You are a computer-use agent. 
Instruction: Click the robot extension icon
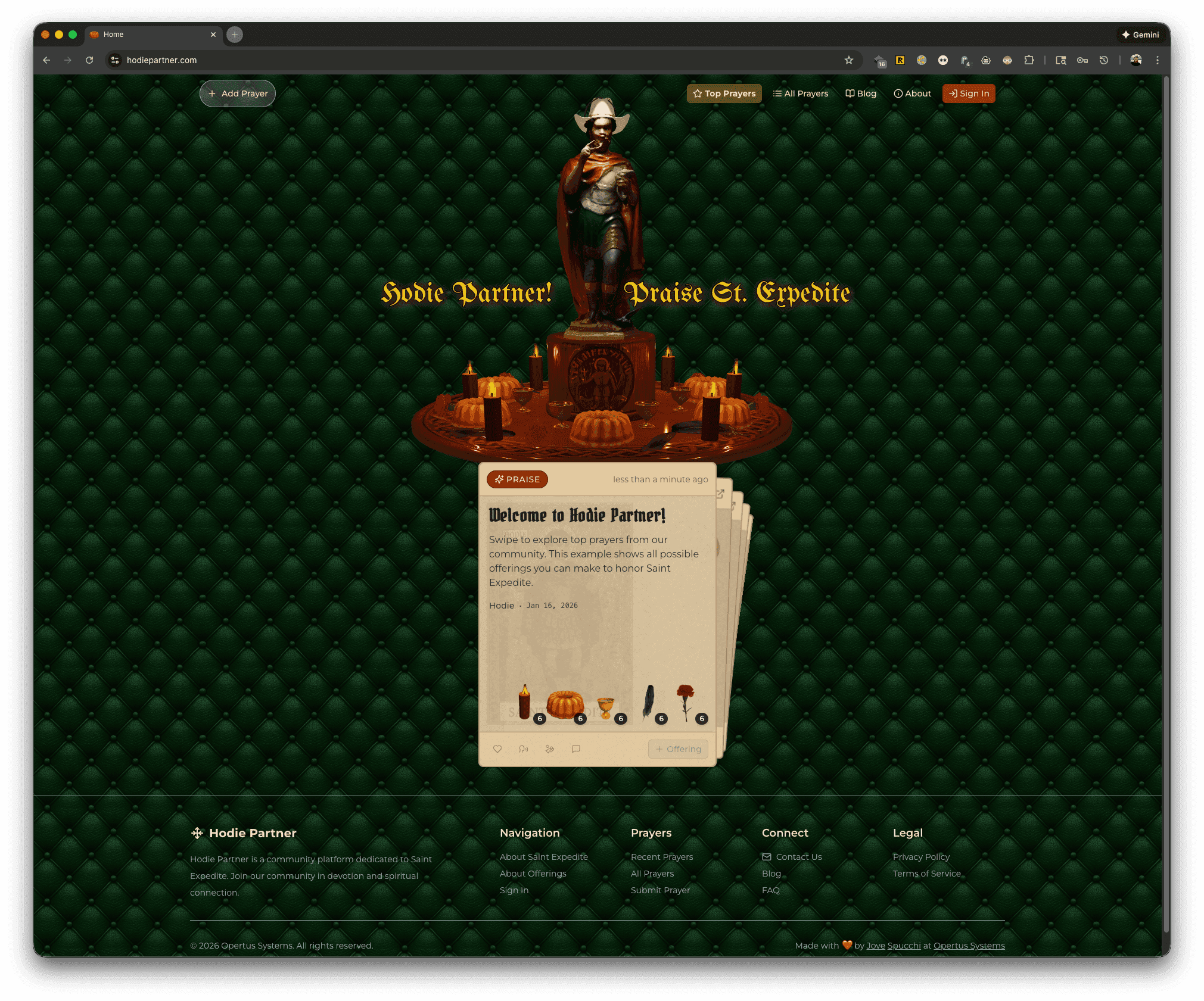click(986, 60)
